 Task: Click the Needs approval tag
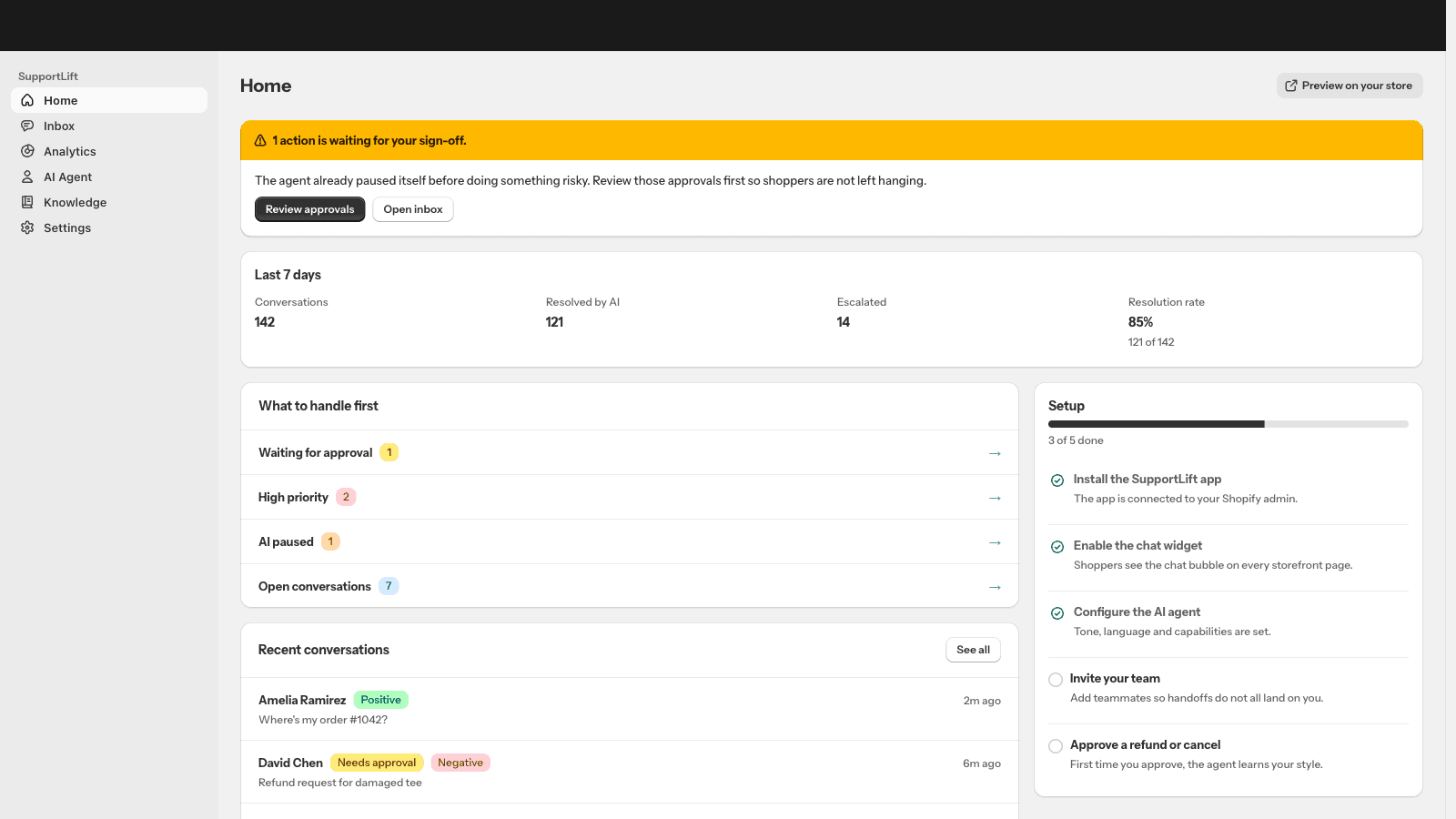click(377, 763)
